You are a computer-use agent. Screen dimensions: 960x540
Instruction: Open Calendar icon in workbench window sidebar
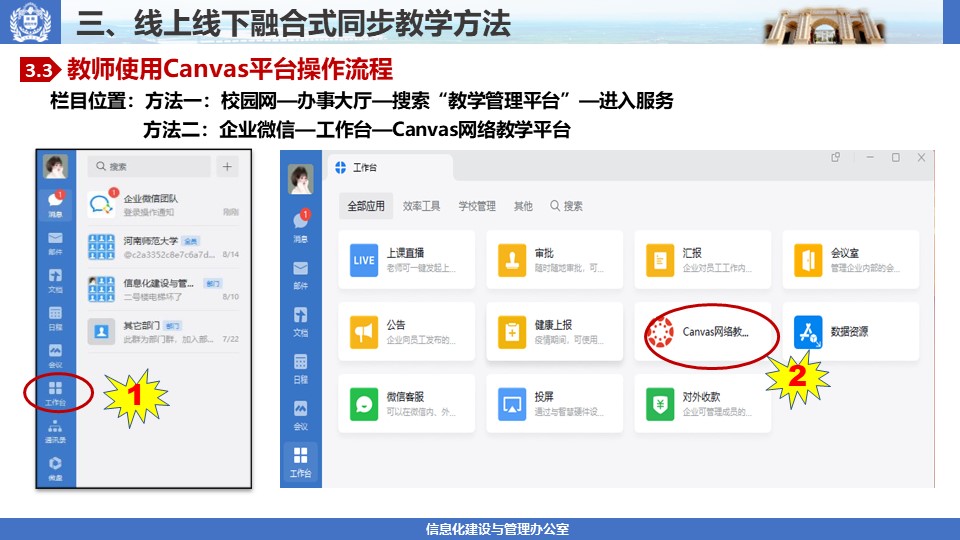click(301, 369)
